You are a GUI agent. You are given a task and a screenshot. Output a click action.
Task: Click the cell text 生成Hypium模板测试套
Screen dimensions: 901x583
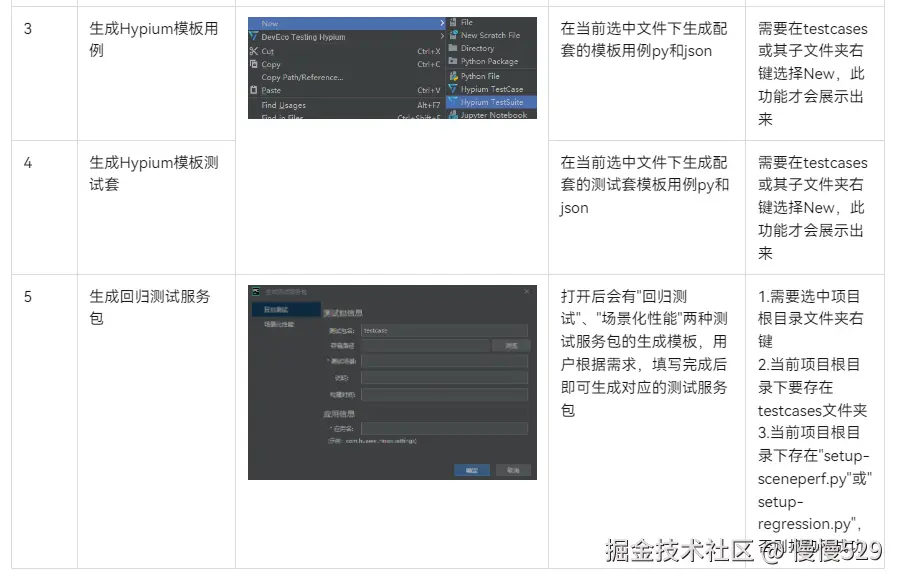pyautogui.click(x=154, y=173)
